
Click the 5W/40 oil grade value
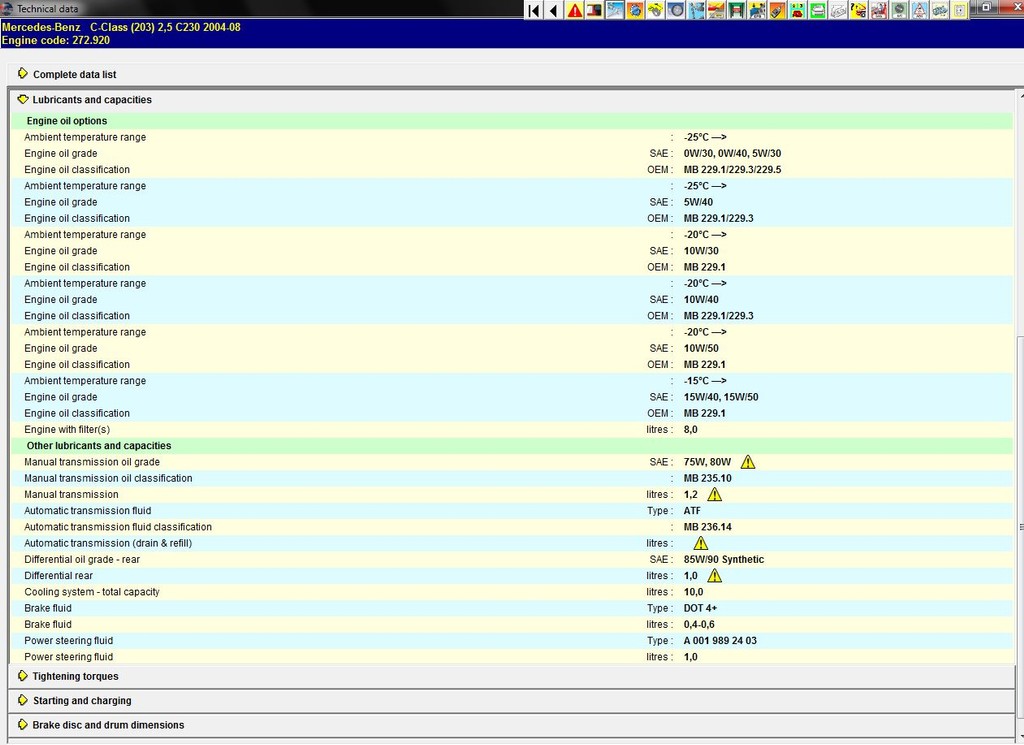(x=698, y=202)
